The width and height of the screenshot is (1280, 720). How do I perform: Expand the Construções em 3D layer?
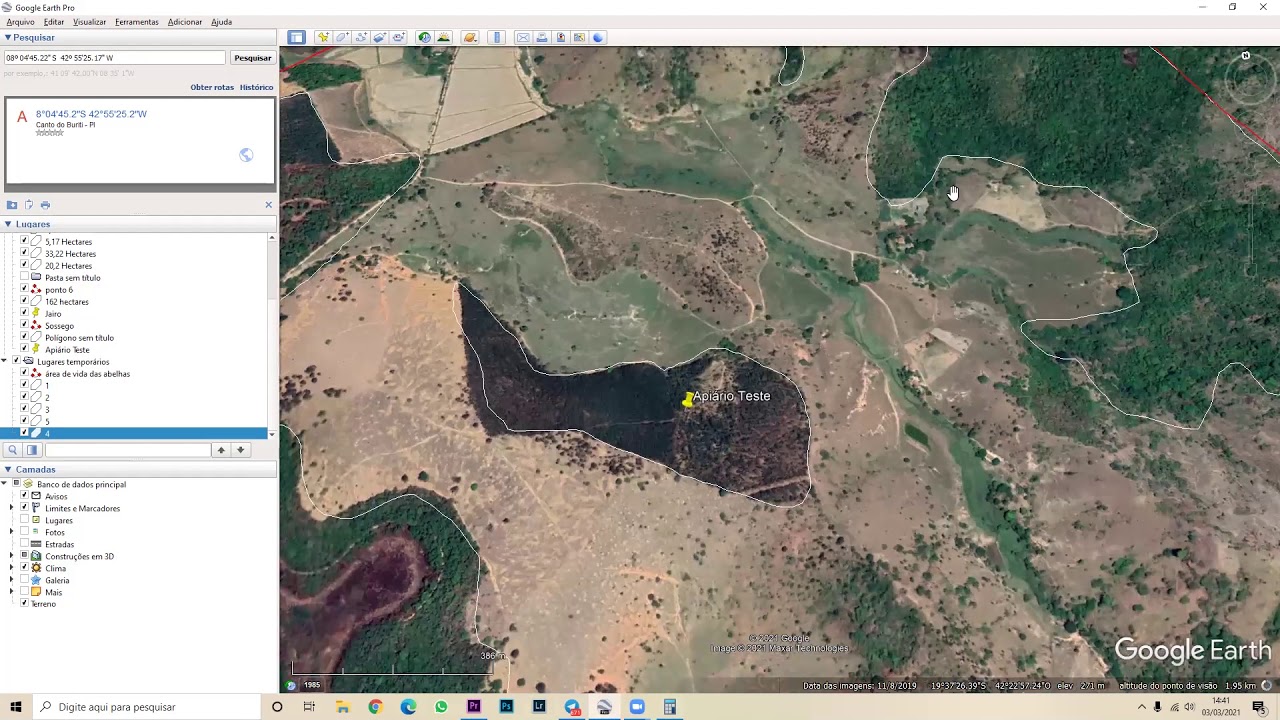point(12,556)
